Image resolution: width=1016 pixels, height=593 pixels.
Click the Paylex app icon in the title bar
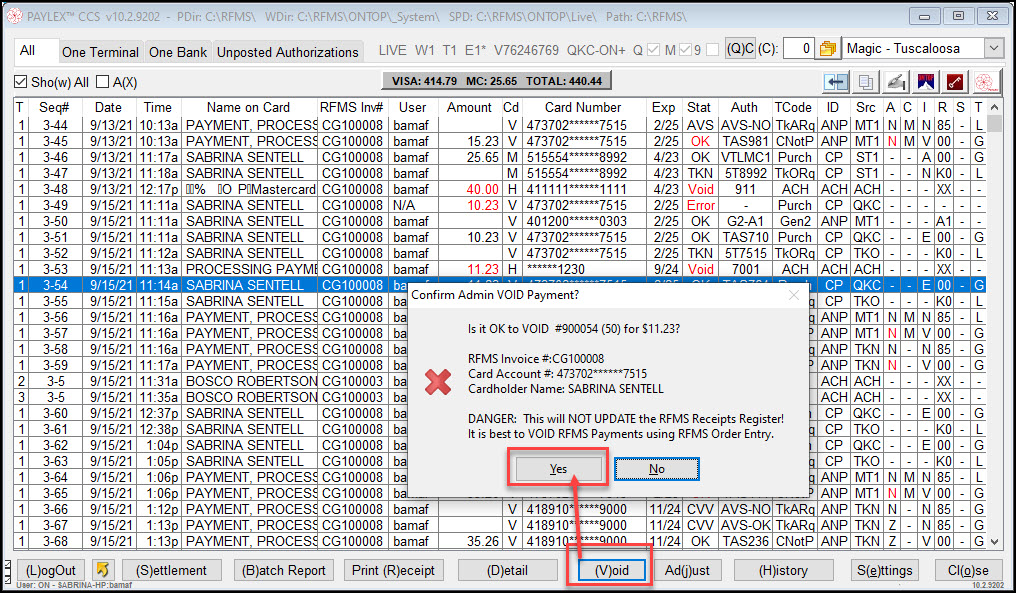point(14,16)
